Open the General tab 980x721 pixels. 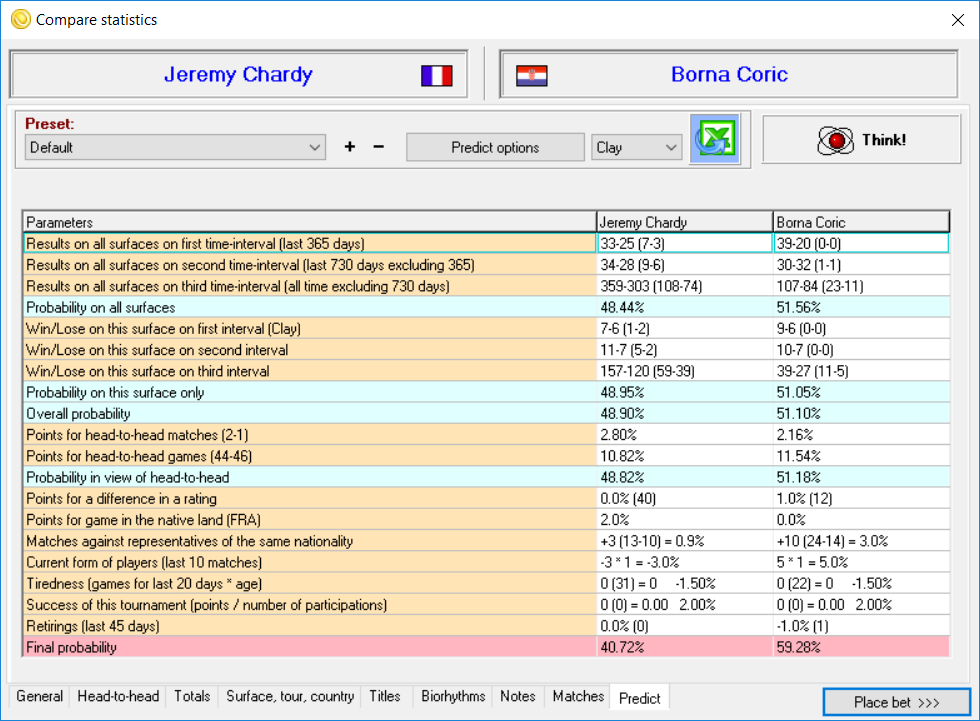[x=39, y=696]
